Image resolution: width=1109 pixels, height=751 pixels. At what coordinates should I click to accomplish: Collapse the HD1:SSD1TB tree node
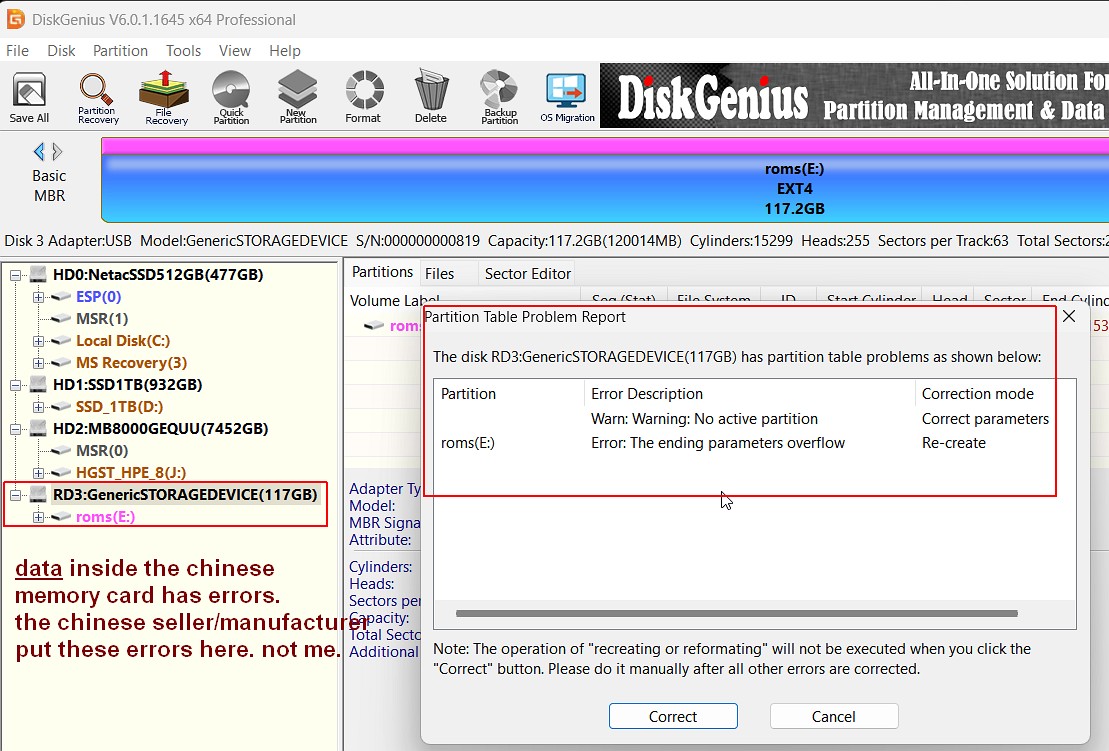coord(16,385)
